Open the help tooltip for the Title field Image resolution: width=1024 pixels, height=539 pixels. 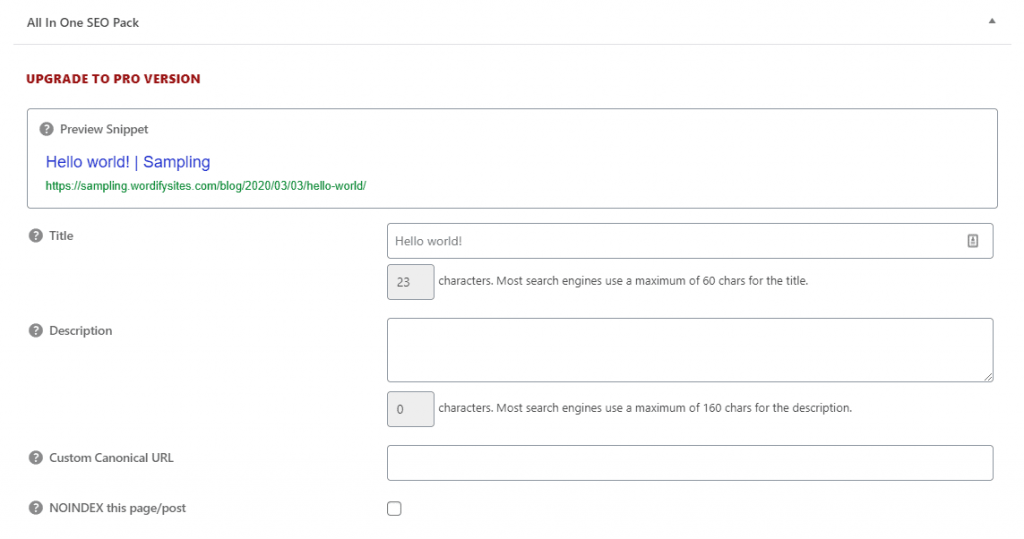coord(36,236)
